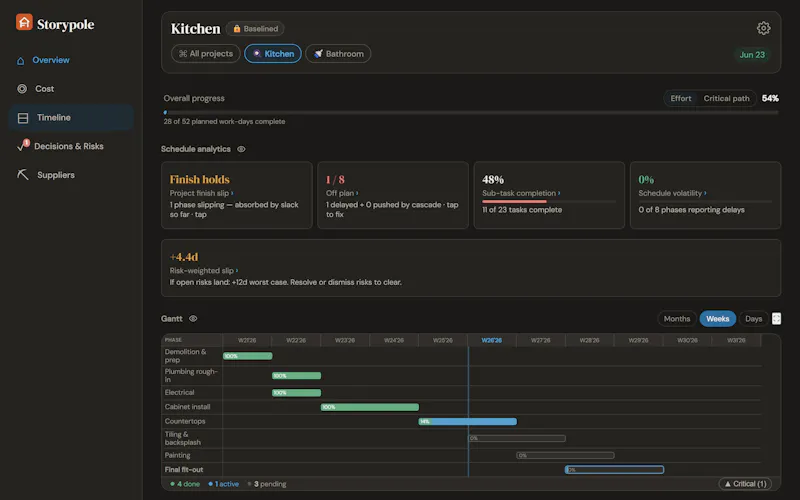800x500 pixels.
Task: Filter by 3 pending status
Action: coord(267,484)
